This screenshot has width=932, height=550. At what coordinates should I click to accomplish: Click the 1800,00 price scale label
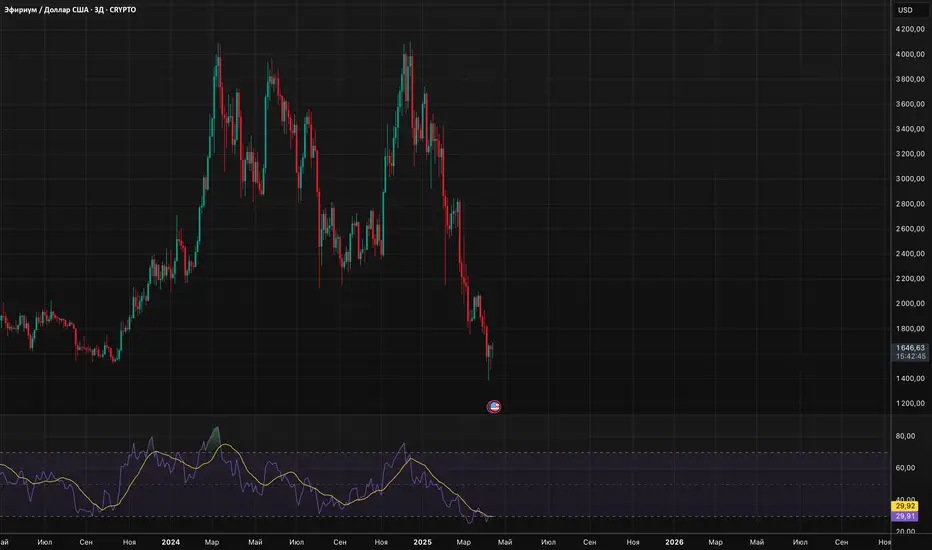910,329
